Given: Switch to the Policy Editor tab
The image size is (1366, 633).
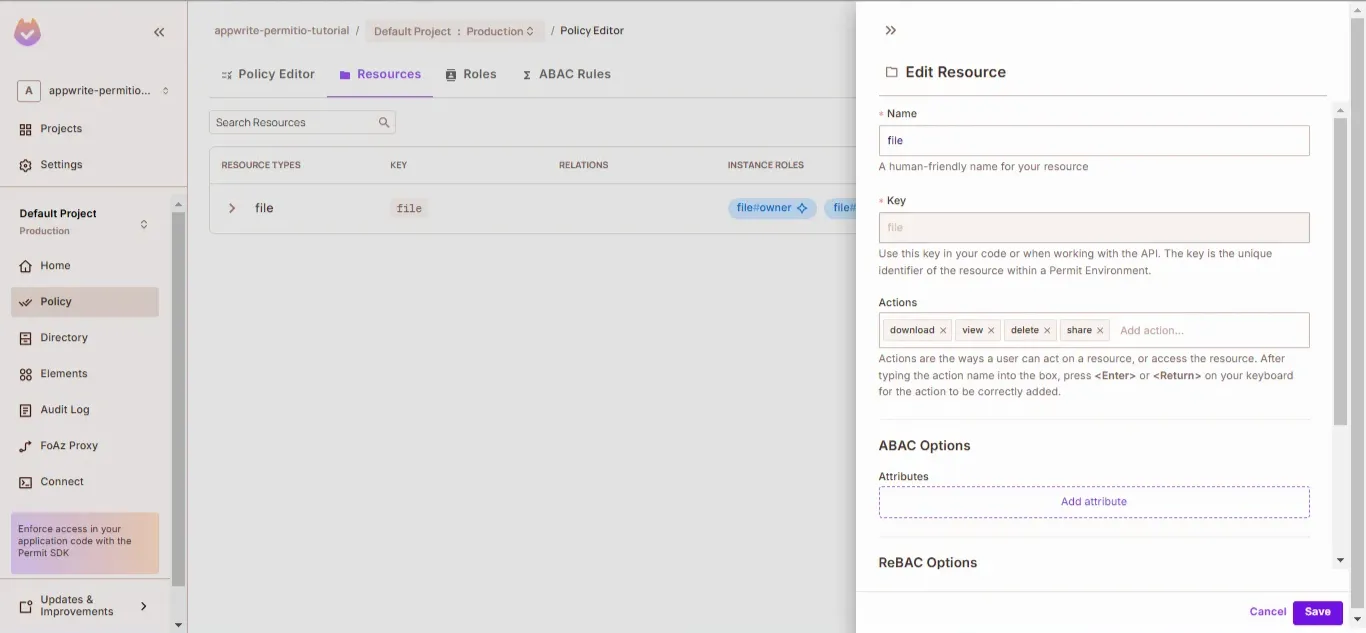Looking at the screenshot, I should [x=268, y=74].
